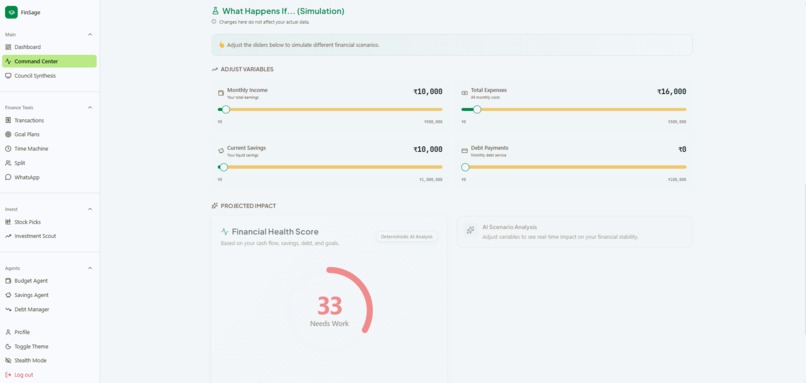Launch the Savings Agent
Viewport: 806px width, 383px height.
point(49,295)
